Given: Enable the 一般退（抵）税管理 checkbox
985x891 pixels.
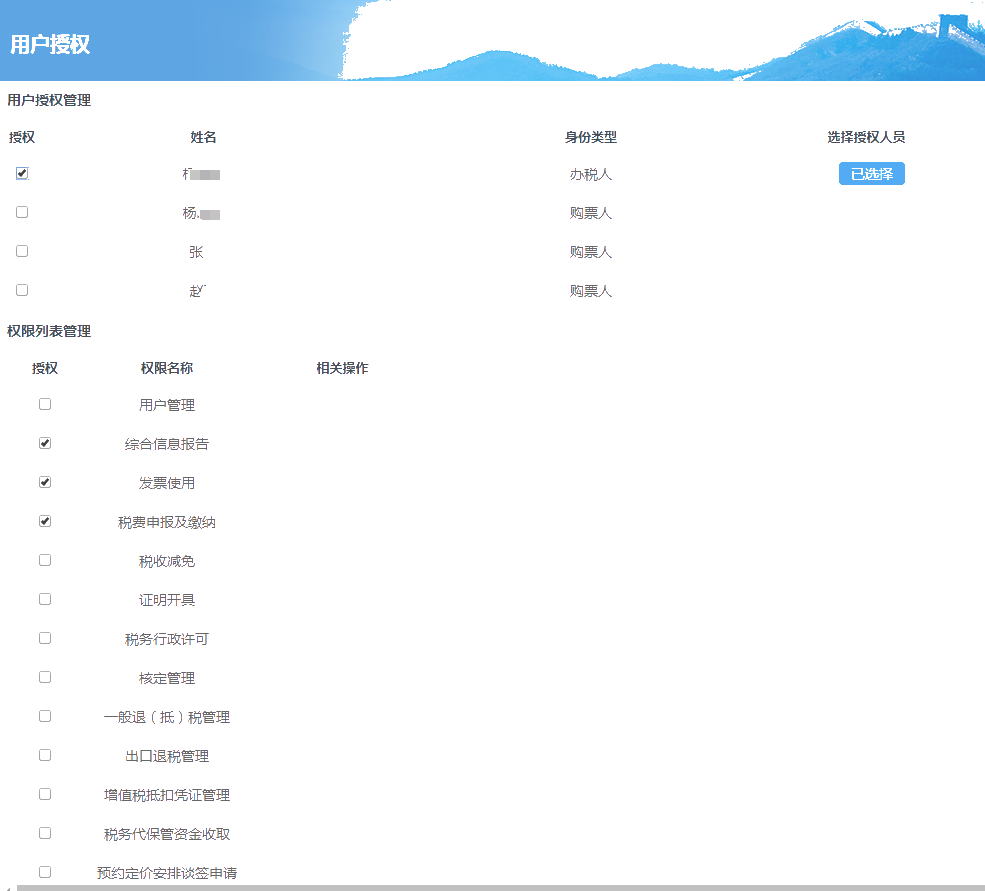Looking at the screenshot, I should point(45,716).
